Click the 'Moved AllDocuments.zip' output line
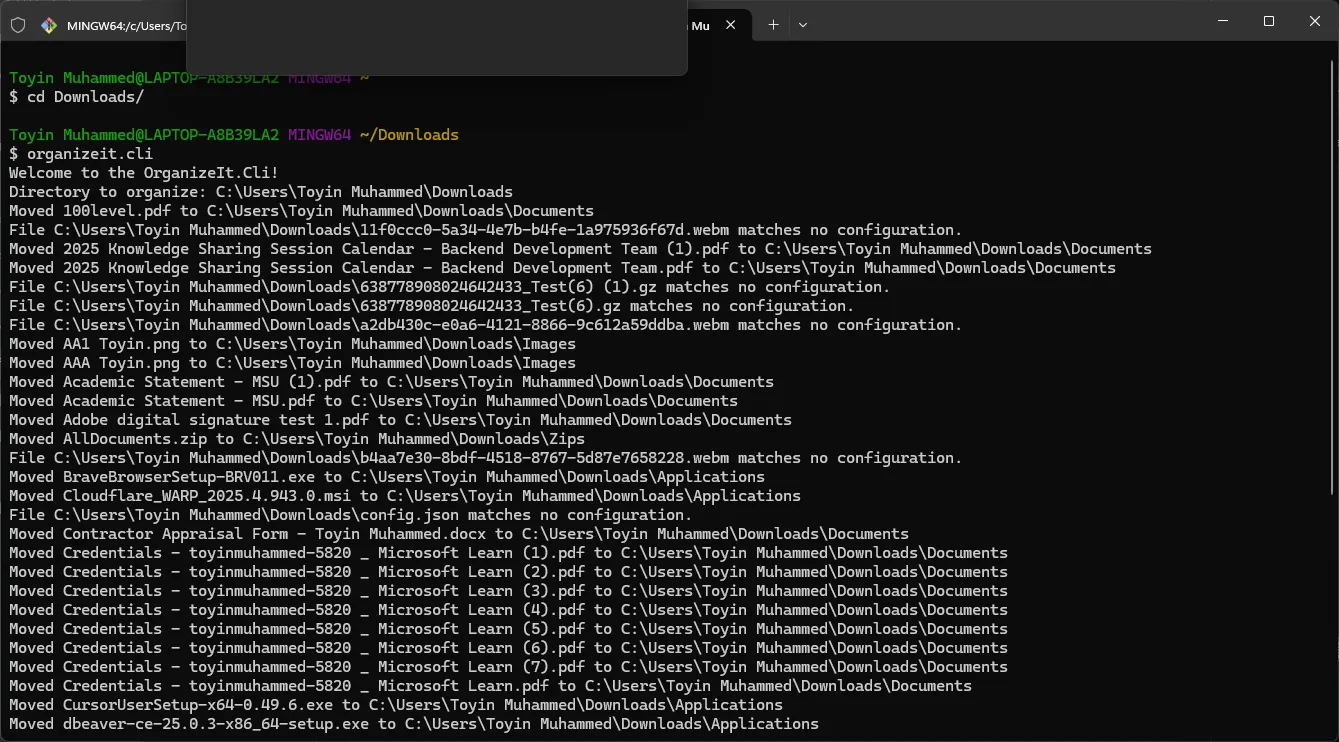This screenshot has width=1339, height=742. click(x=297, y=439)
